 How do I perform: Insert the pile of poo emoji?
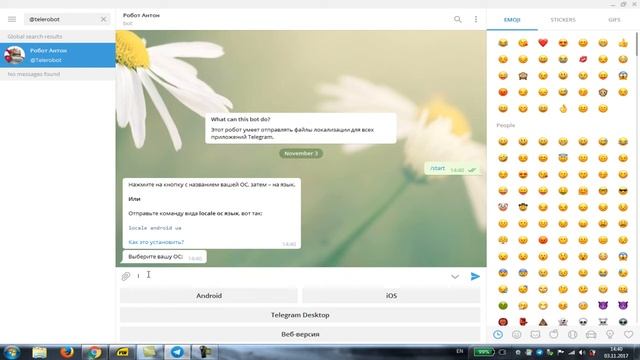[x=543, y=322]
